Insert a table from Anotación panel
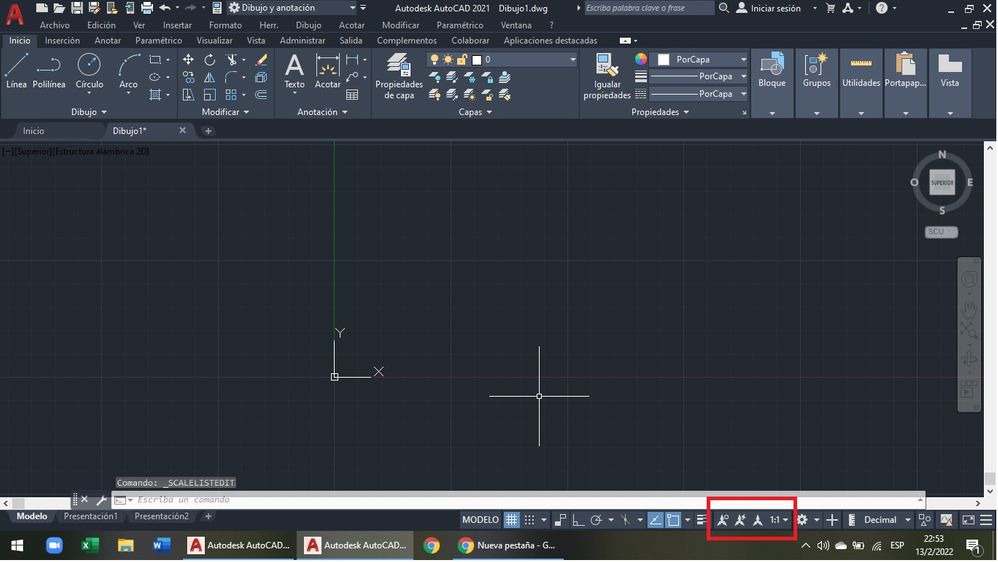998x562 pixels. (x=352, y=95)
